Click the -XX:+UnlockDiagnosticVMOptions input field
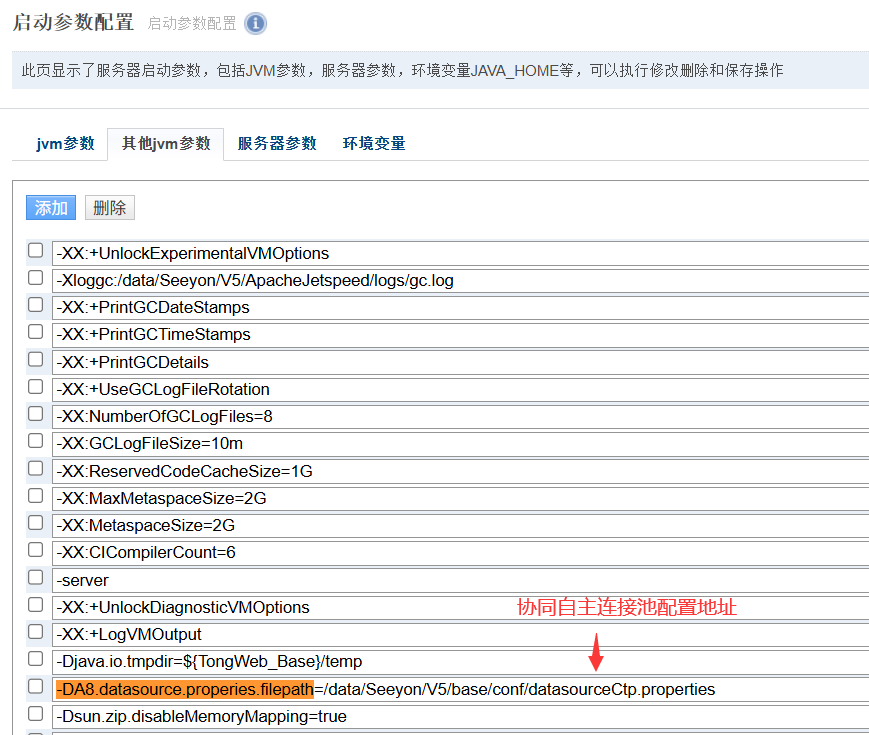Image resolution: width=869 pixels, height=735 pixels. pyautogui.click(x=461, y=608)
